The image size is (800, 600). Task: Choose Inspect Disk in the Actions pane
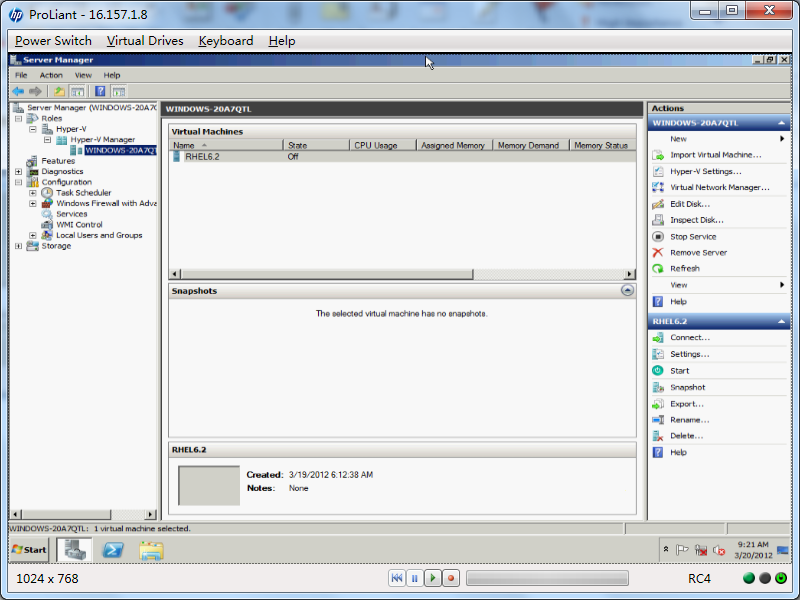[x=696, y=220]
